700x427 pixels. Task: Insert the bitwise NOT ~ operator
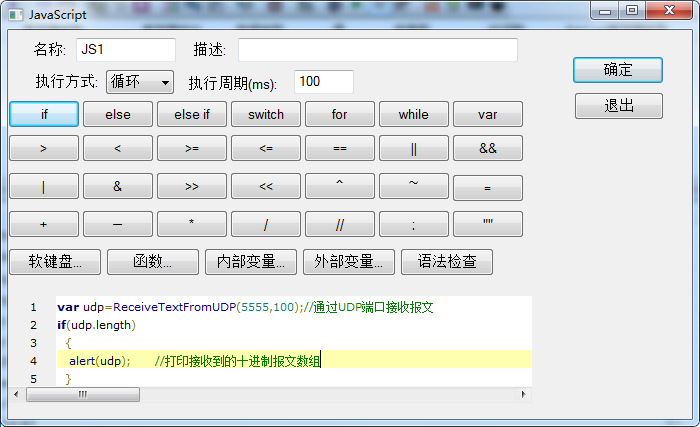pyautogui.click(x=414, y=186)
